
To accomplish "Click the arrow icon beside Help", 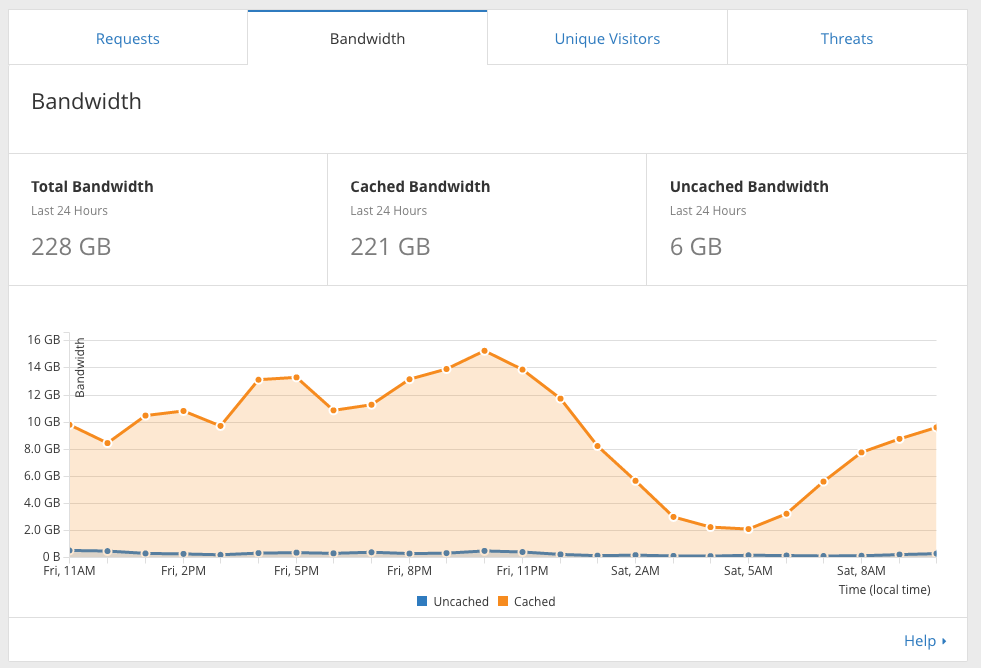I will coord(944,641).
